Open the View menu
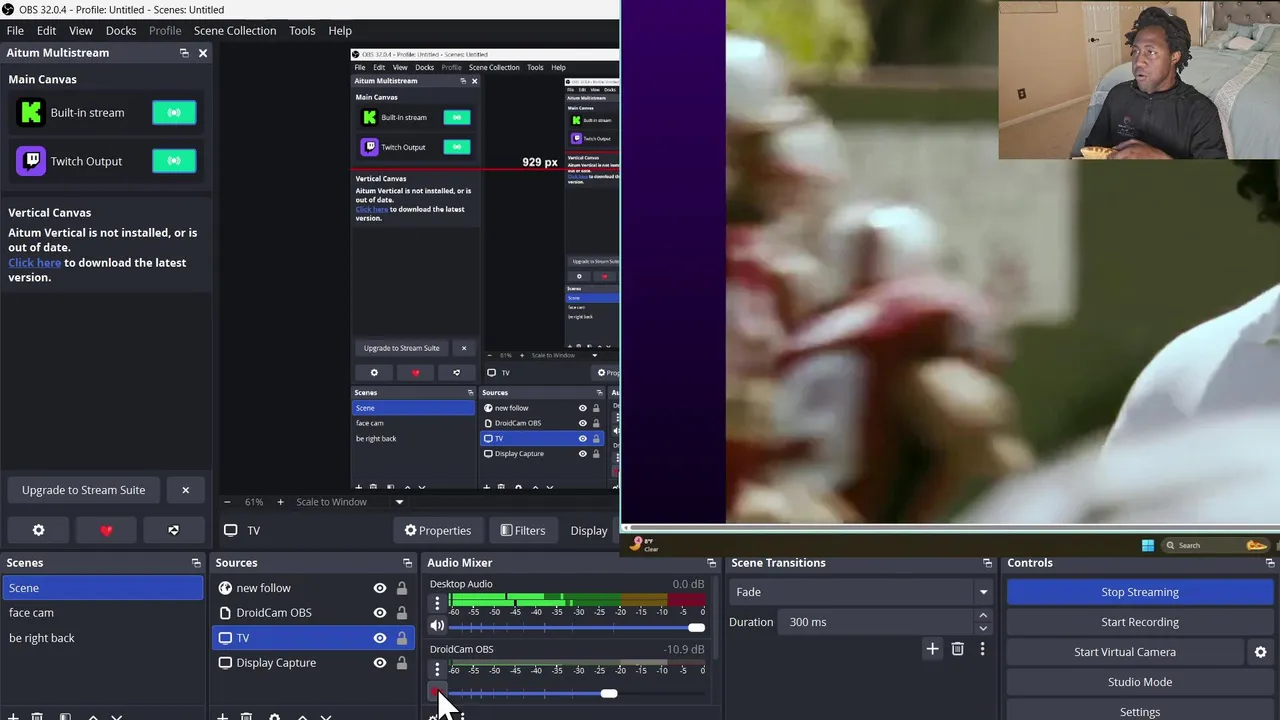The width and height of the screenshot is (1280, 720). [81, 31]
